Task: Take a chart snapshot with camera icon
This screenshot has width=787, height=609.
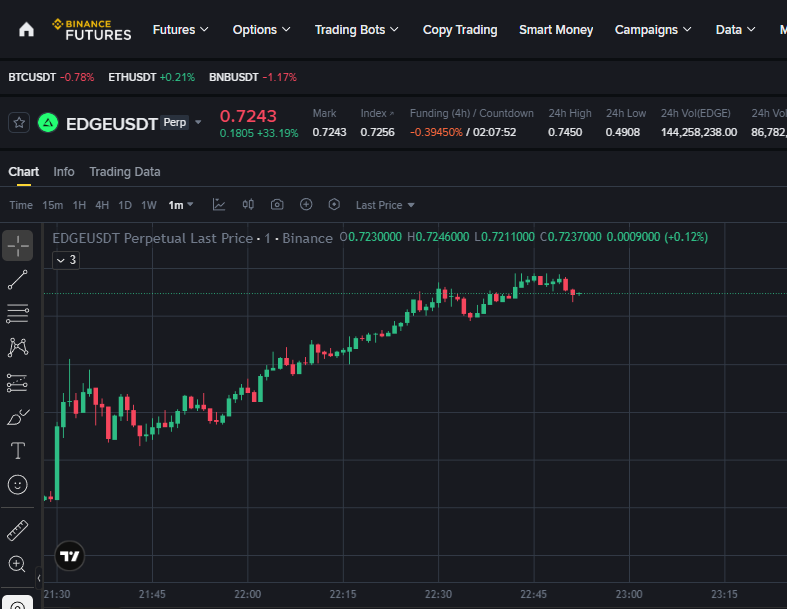Action: point(277,204)
